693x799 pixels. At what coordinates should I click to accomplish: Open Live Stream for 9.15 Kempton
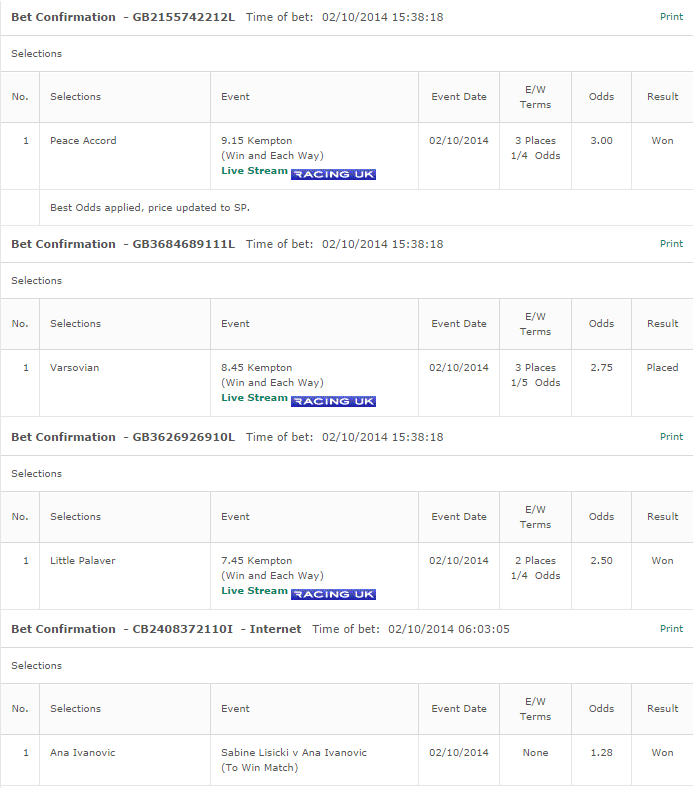tap(254, 171)
